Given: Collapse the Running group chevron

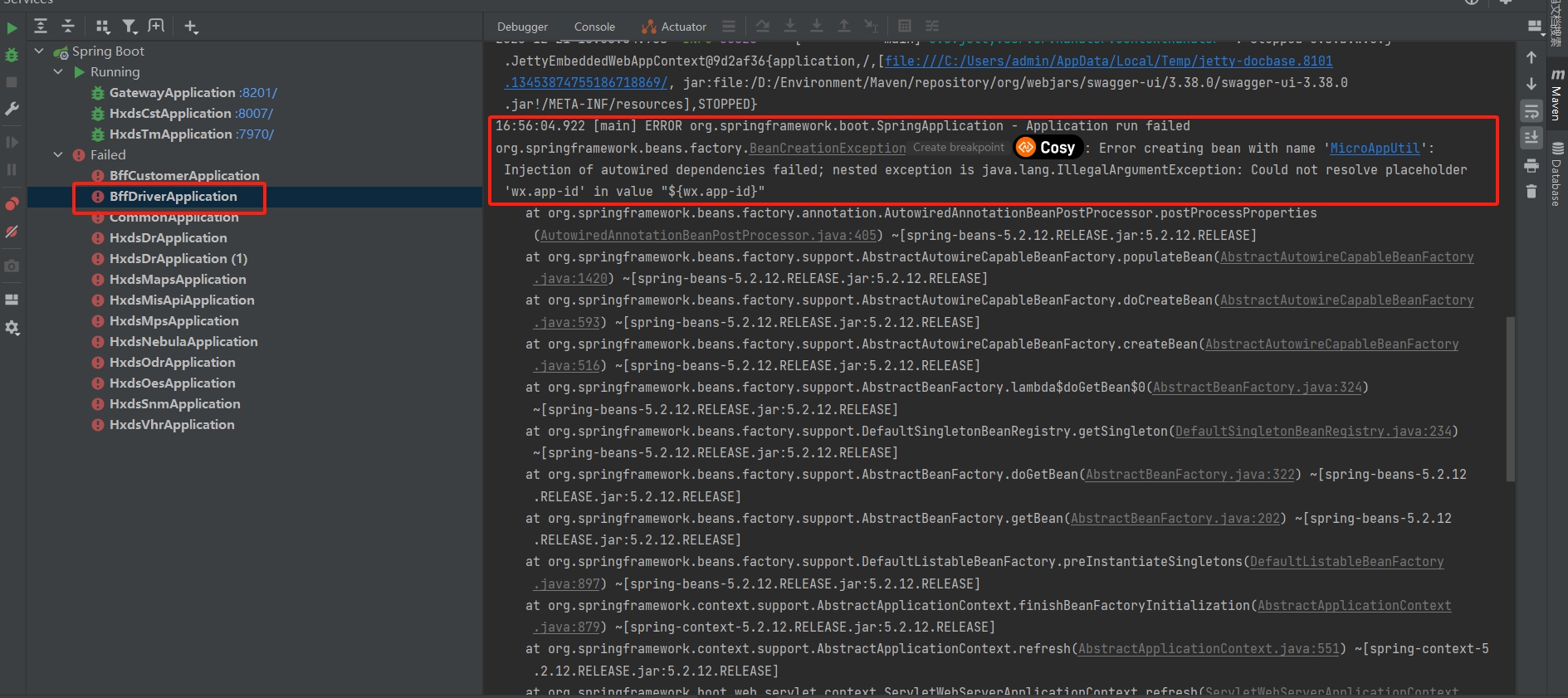Looking at the screenshot, I should [58, 71].
